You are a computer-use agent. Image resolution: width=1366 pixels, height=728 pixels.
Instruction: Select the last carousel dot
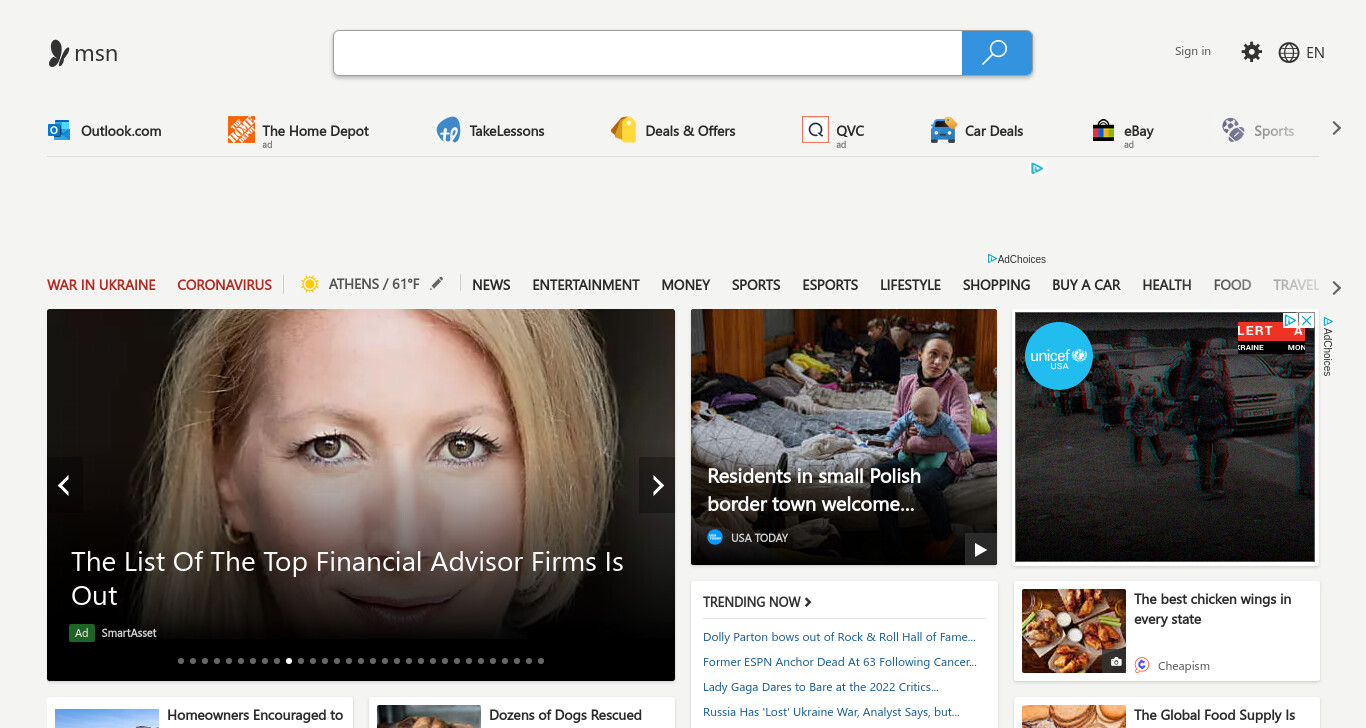point(541,661)
